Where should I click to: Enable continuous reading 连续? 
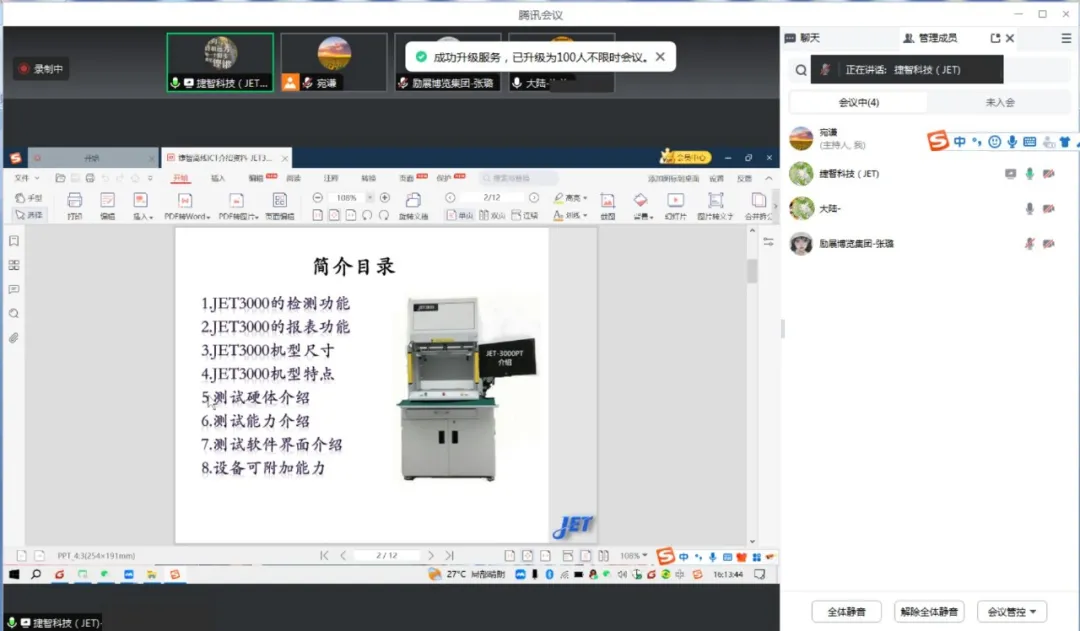(x=525, y=215)
